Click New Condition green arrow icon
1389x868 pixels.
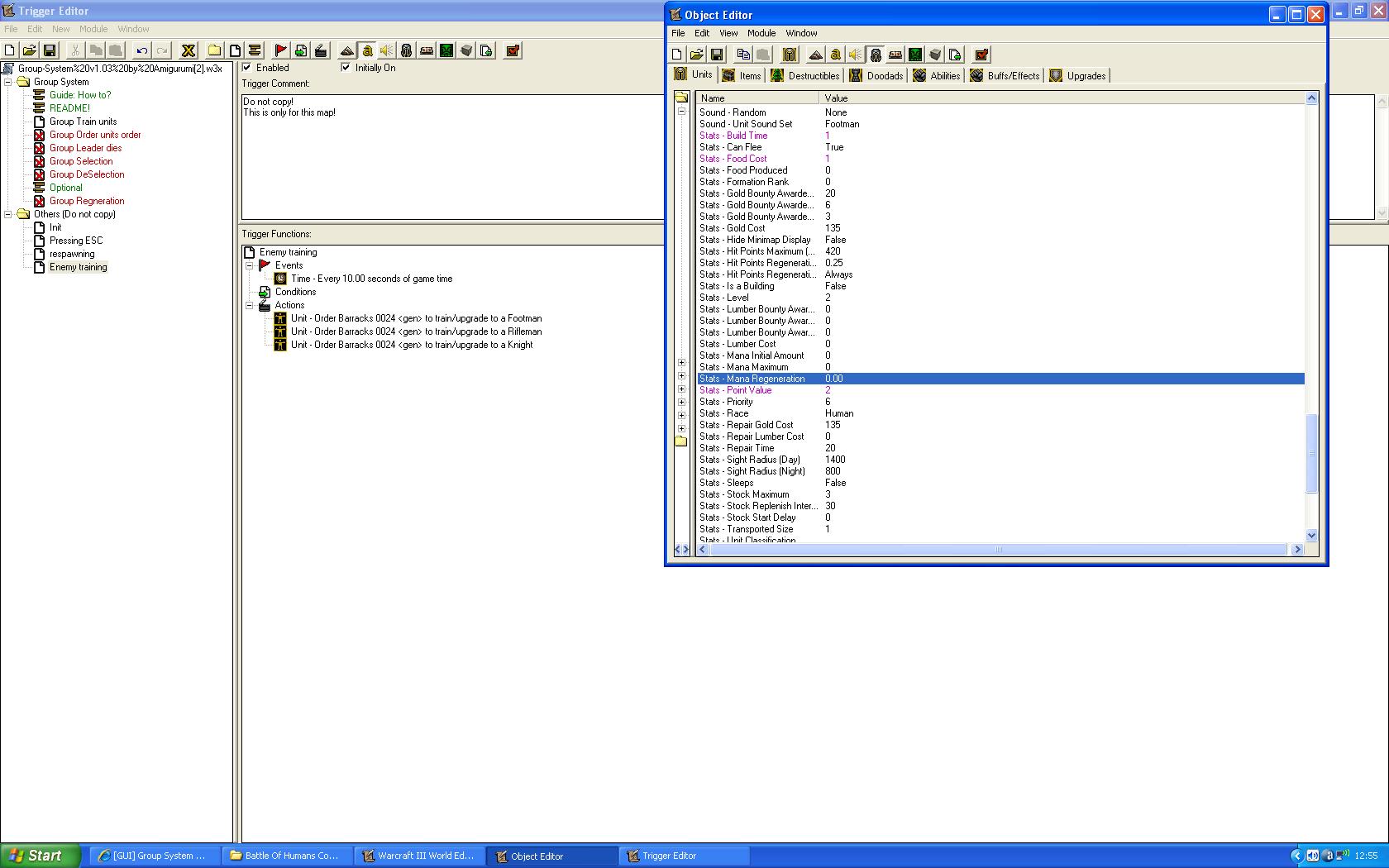[x=301, y=50]
